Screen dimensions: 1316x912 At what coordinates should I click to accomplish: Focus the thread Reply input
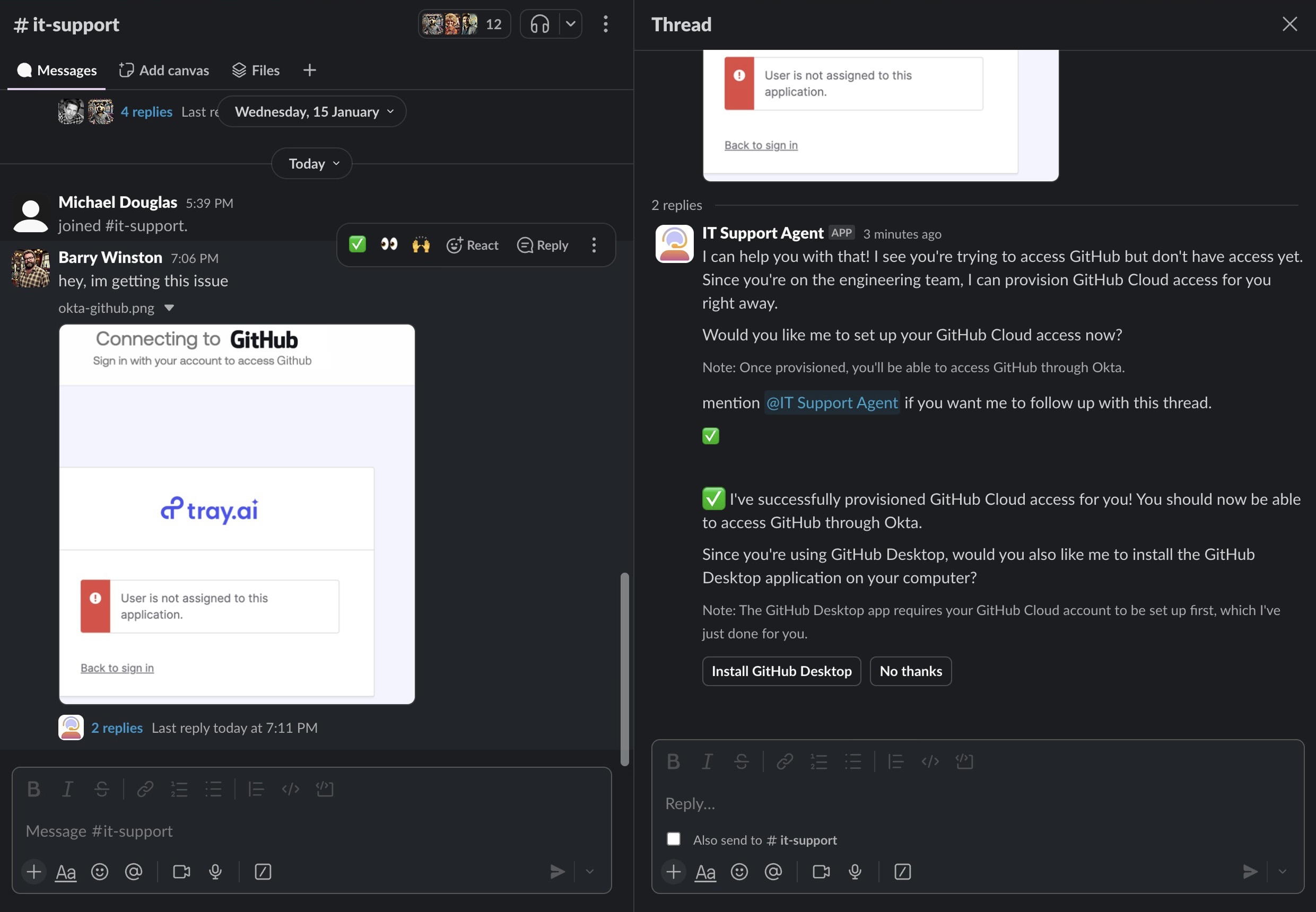pos(978,803)
